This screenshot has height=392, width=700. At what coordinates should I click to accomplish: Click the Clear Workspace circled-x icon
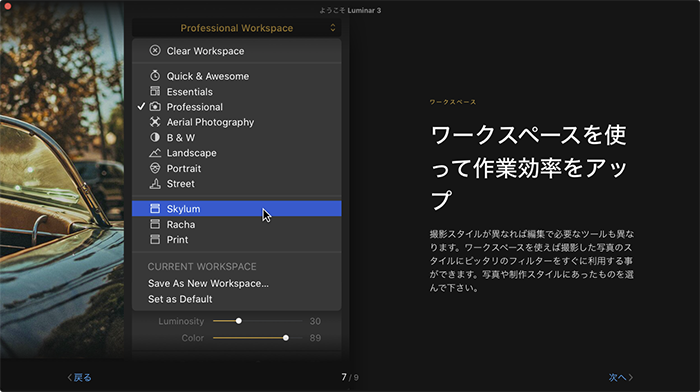click(155, 50)
